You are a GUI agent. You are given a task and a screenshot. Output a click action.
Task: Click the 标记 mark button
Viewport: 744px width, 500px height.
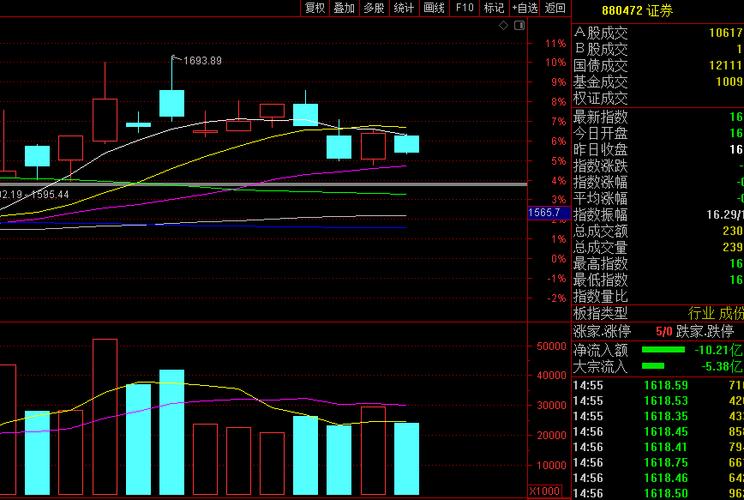point(494,8)
